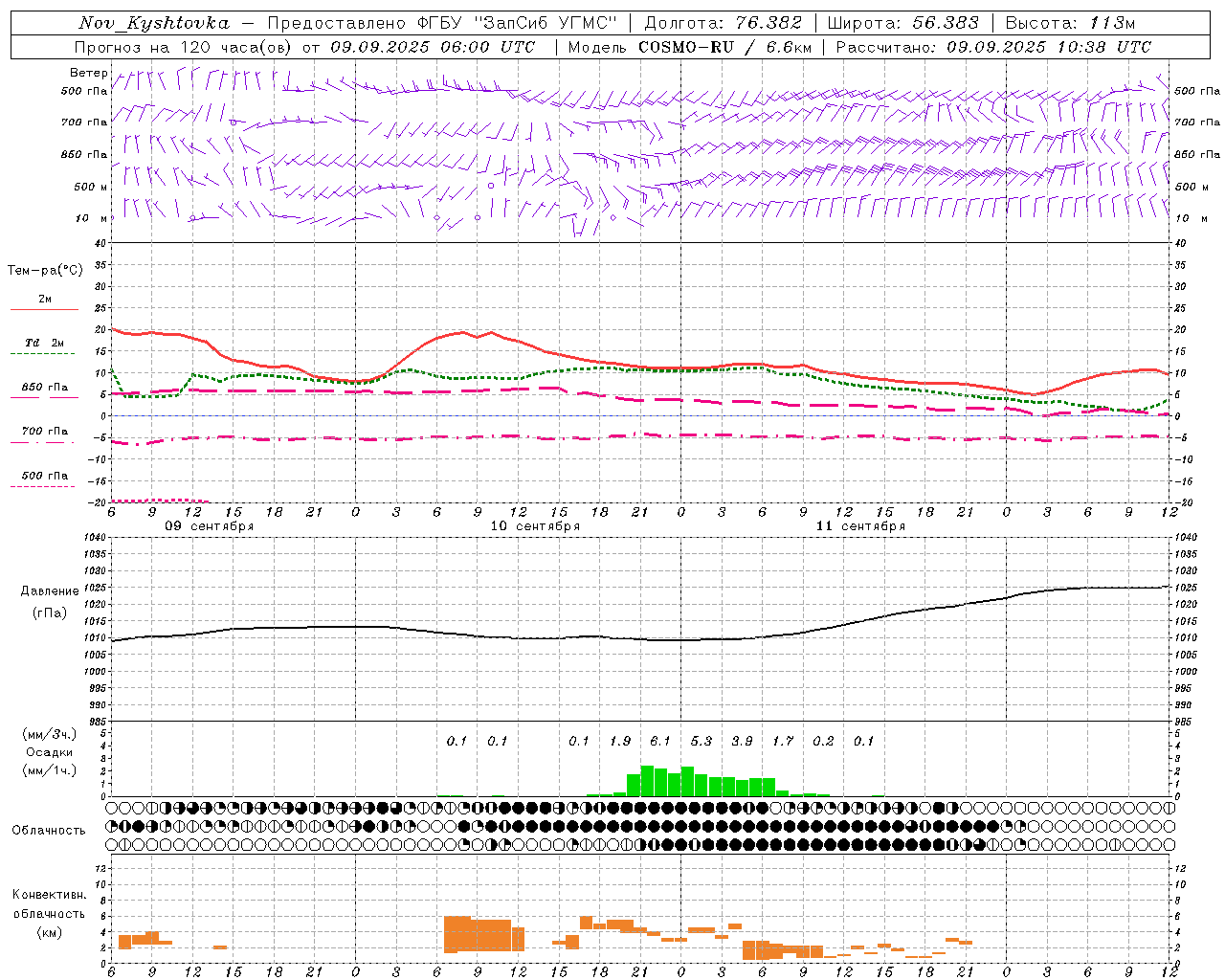
Task: Click the longitude value 76.382
Action: click(769, 23)
